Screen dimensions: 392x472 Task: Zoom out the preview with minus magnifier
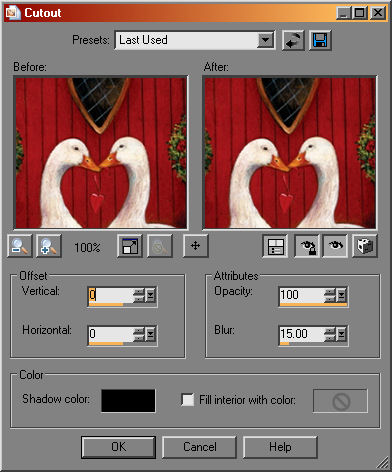click(x=20, y=246)
